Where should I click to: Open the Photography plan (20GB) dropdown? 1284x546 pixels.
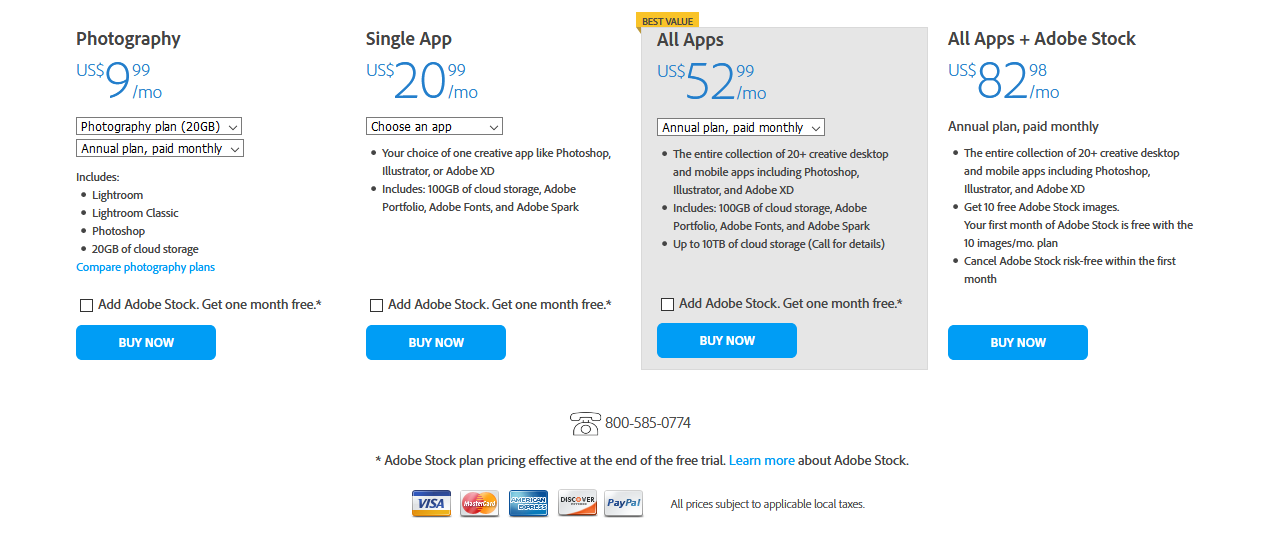(x=159, y=127)
